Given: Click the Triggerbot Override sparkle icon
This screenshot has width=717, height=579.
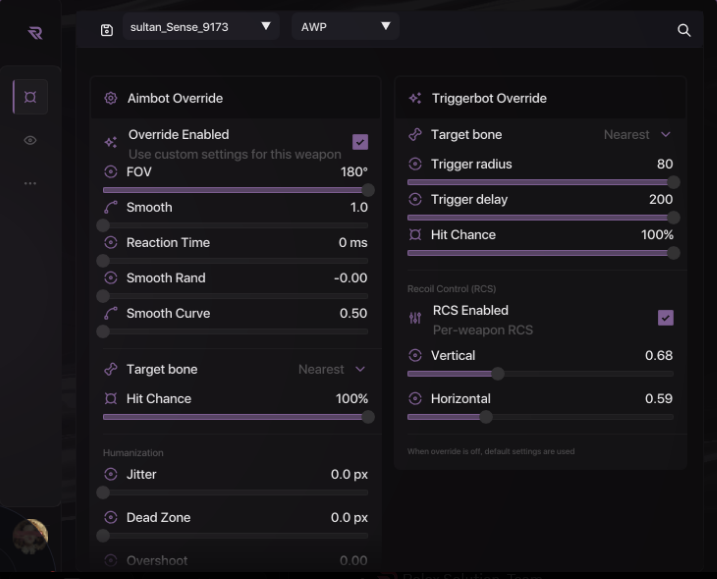Looking at the screenshot, I should tap(415, 98).
